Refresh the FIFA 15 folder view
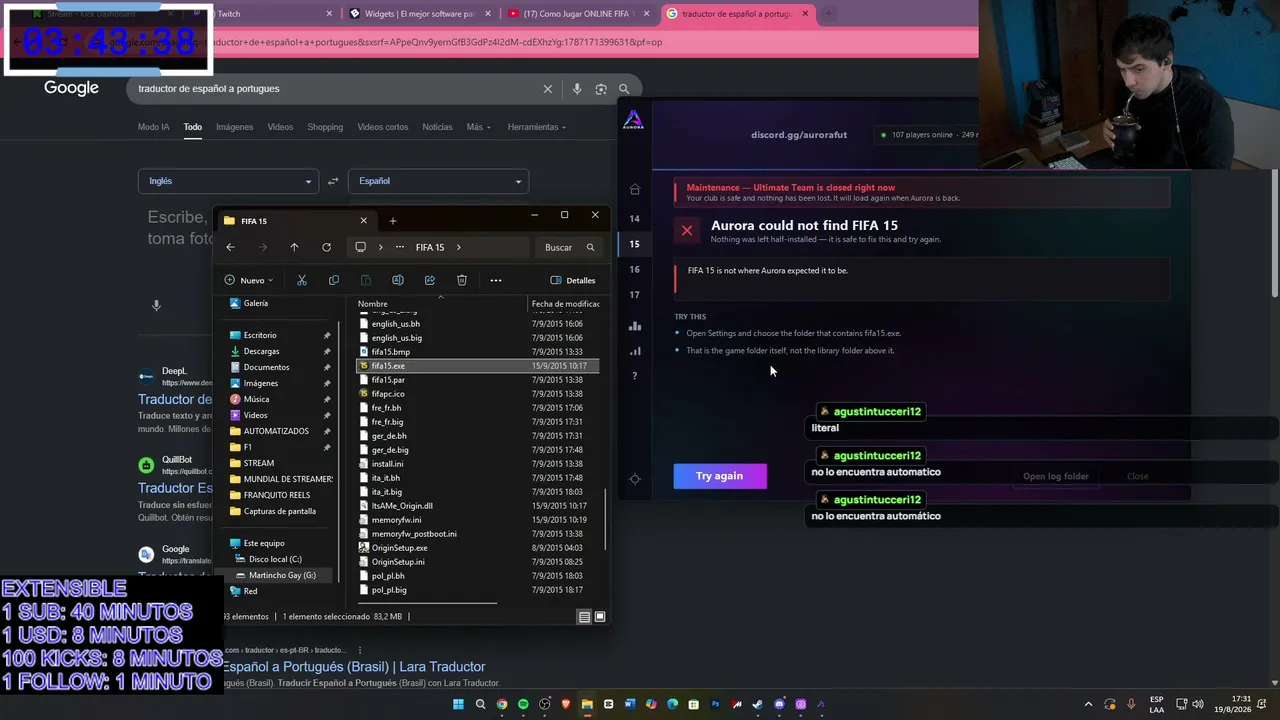Image resolution: width=1280 pixels, height=720 pixels. pyautogui.click(x=326, y=247)
